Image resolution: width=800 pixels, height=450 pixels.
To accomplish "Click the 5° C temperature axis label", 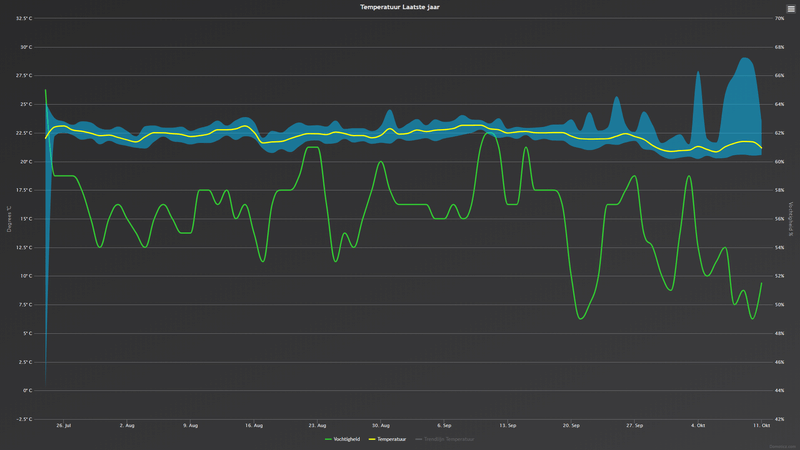I will click(28, 334).
